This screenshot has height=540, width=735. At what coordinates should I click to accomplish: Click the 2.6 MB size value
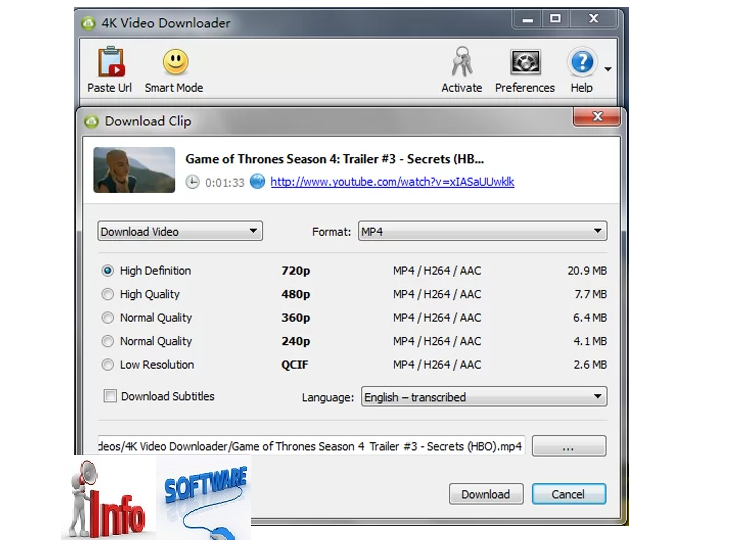590,364
